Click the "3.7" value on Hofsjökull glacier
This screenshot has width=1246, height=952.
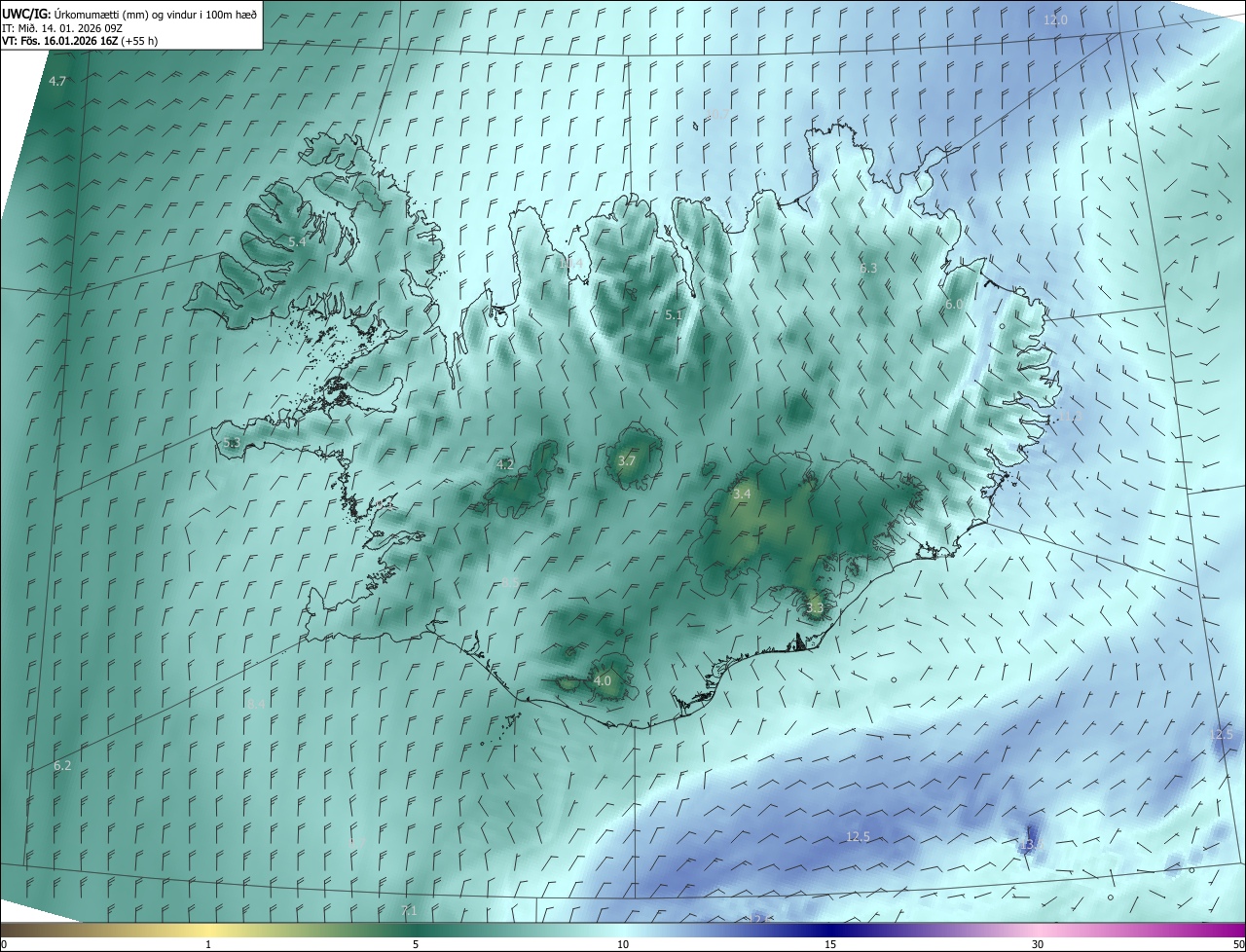click(x=627, y=461)
